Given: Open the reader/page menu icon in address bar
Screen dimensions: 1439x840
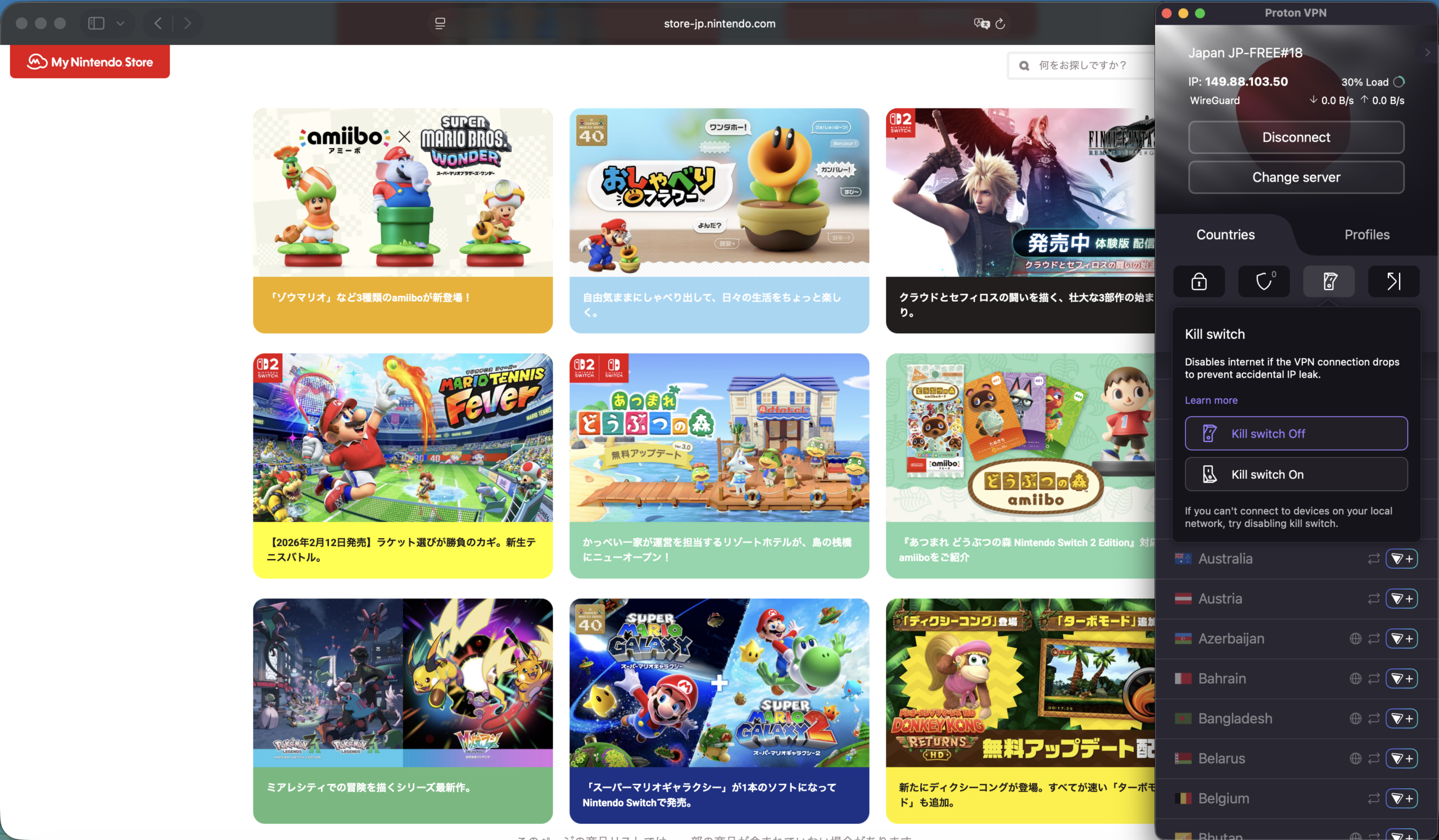Looking at the screenshot, I should pyautogui.click(x=440, y=24).
